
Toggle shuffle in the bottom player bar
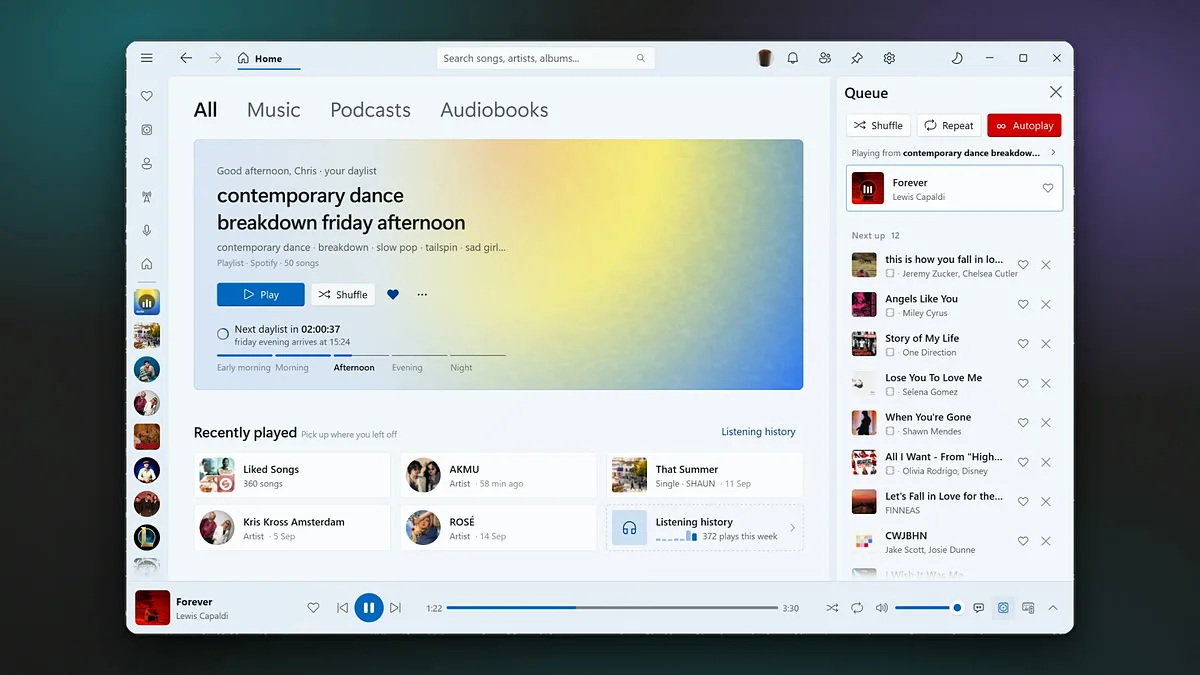point(832,608)
